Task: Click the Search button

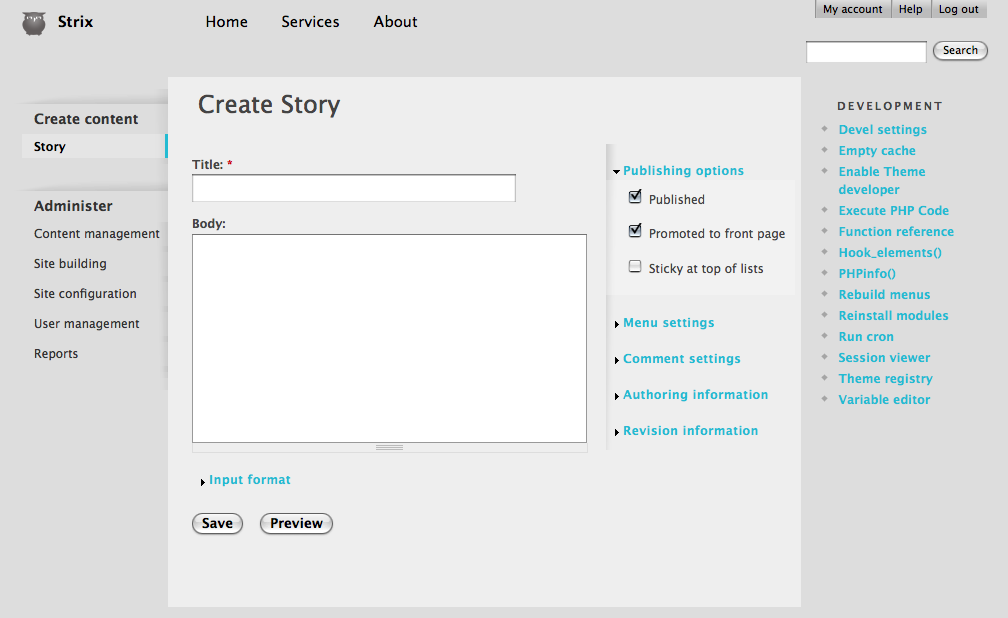Action: point(960,50)
